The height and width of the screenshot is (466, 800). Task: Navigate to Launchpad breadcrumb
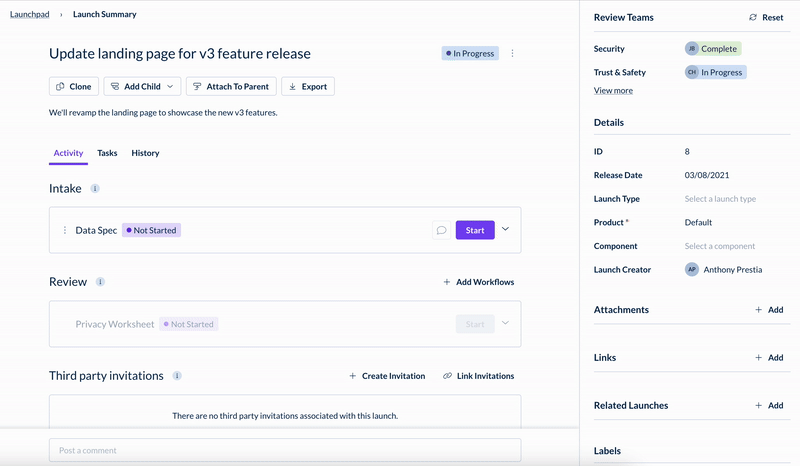pos(29,15)
